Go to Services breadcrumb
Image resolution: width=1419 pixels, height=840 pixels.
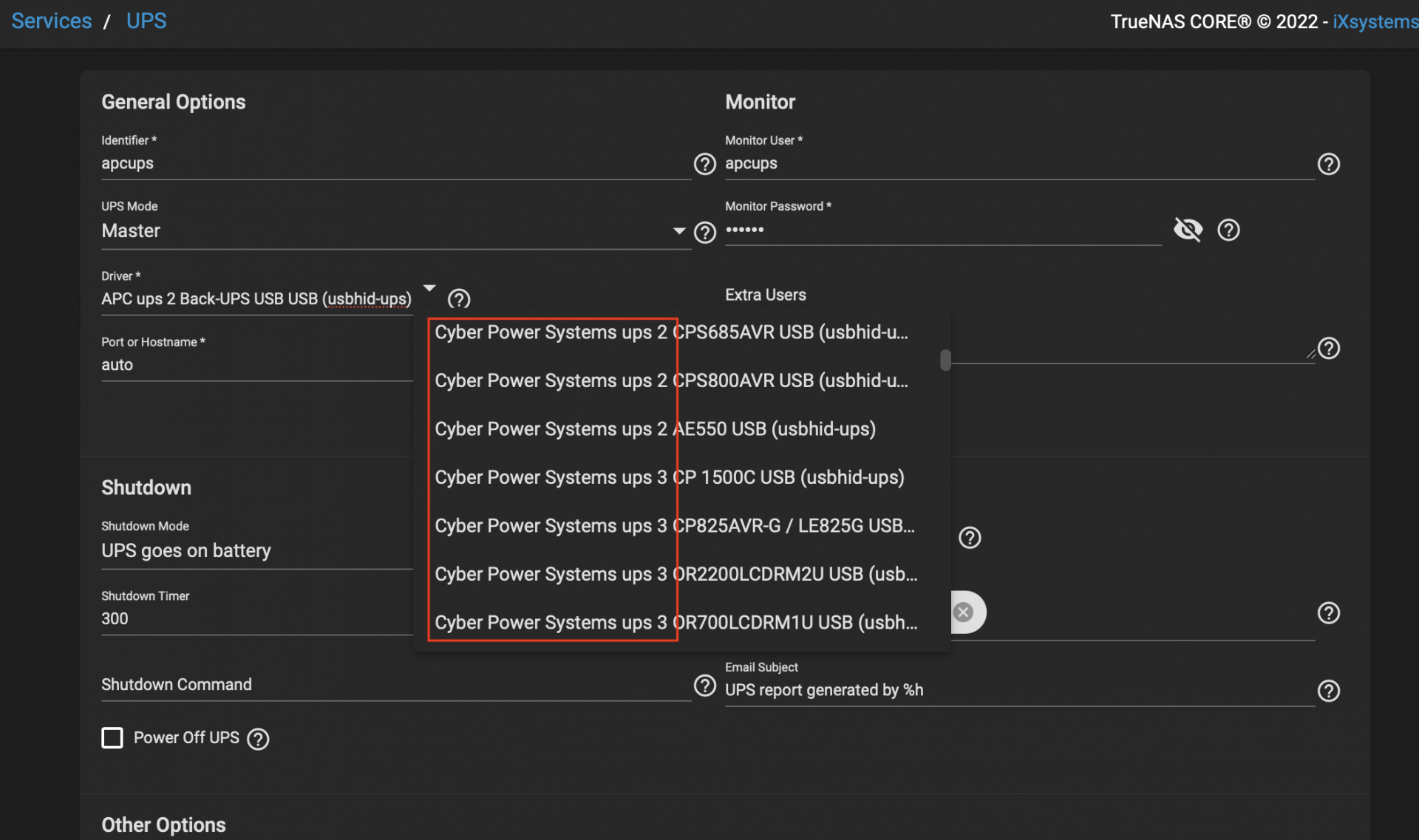[x=52, y=21]
